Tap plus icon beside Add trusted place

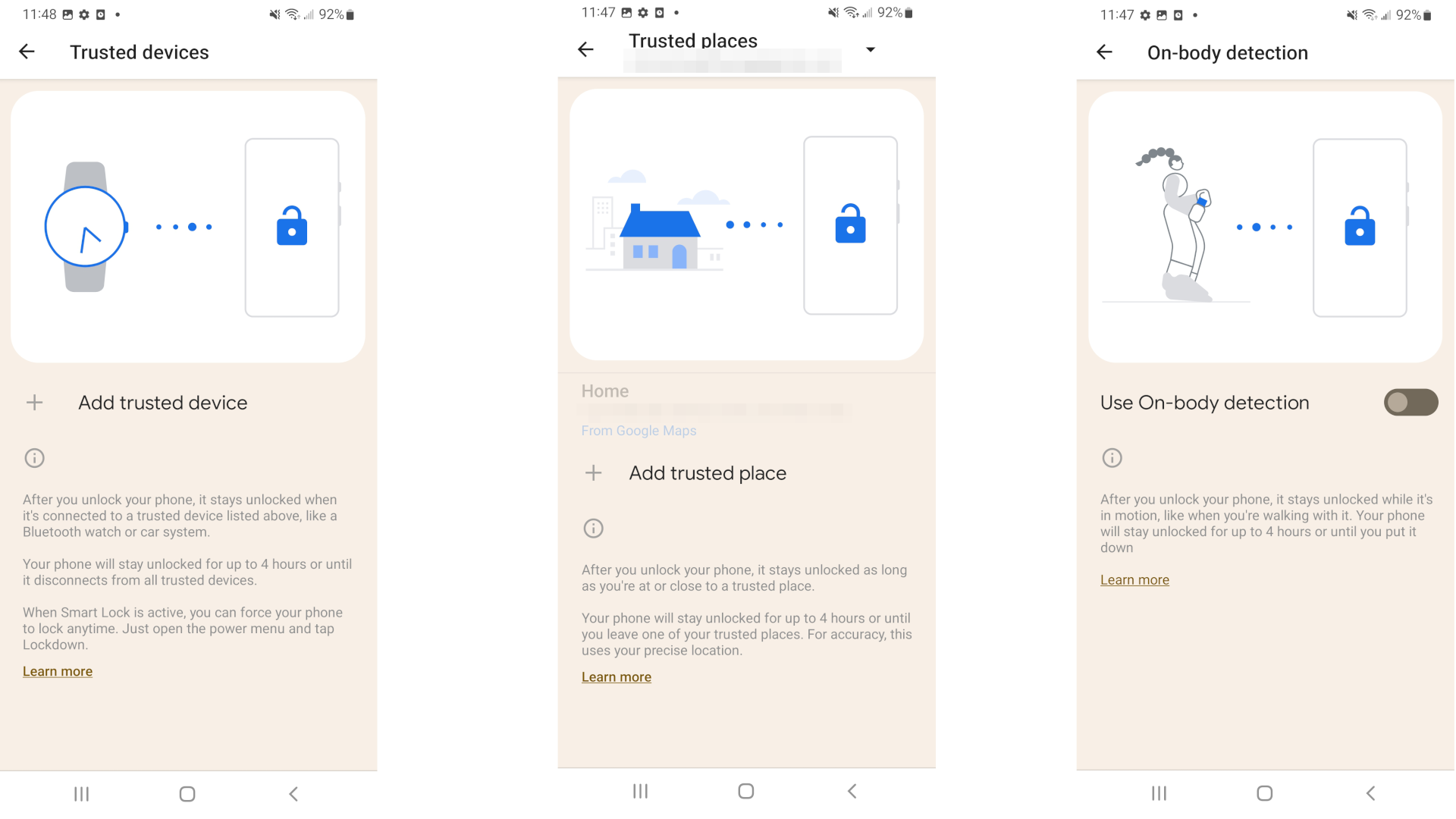(x=594, y=473)
